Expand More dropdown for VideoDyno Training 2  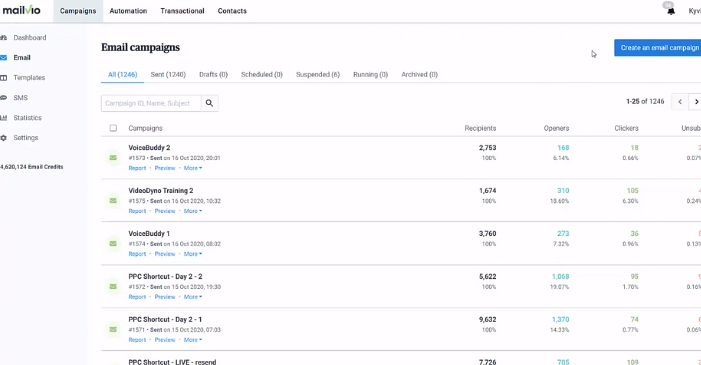point(193,211)
